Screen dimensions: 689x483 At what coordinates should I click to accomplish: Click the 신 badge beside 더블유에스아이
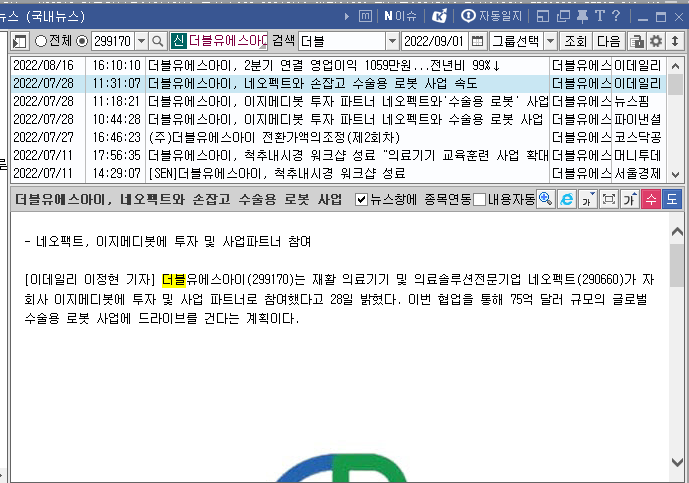tap(178, 41)
